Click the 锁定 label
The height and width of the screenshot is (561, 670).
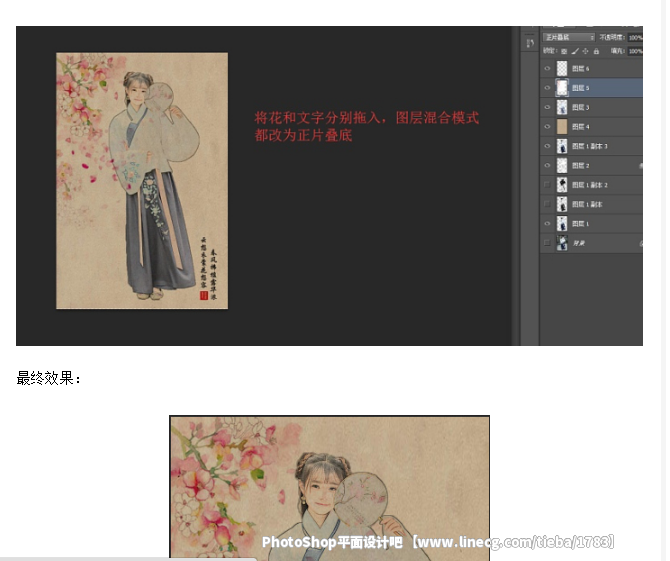[550, 51]
